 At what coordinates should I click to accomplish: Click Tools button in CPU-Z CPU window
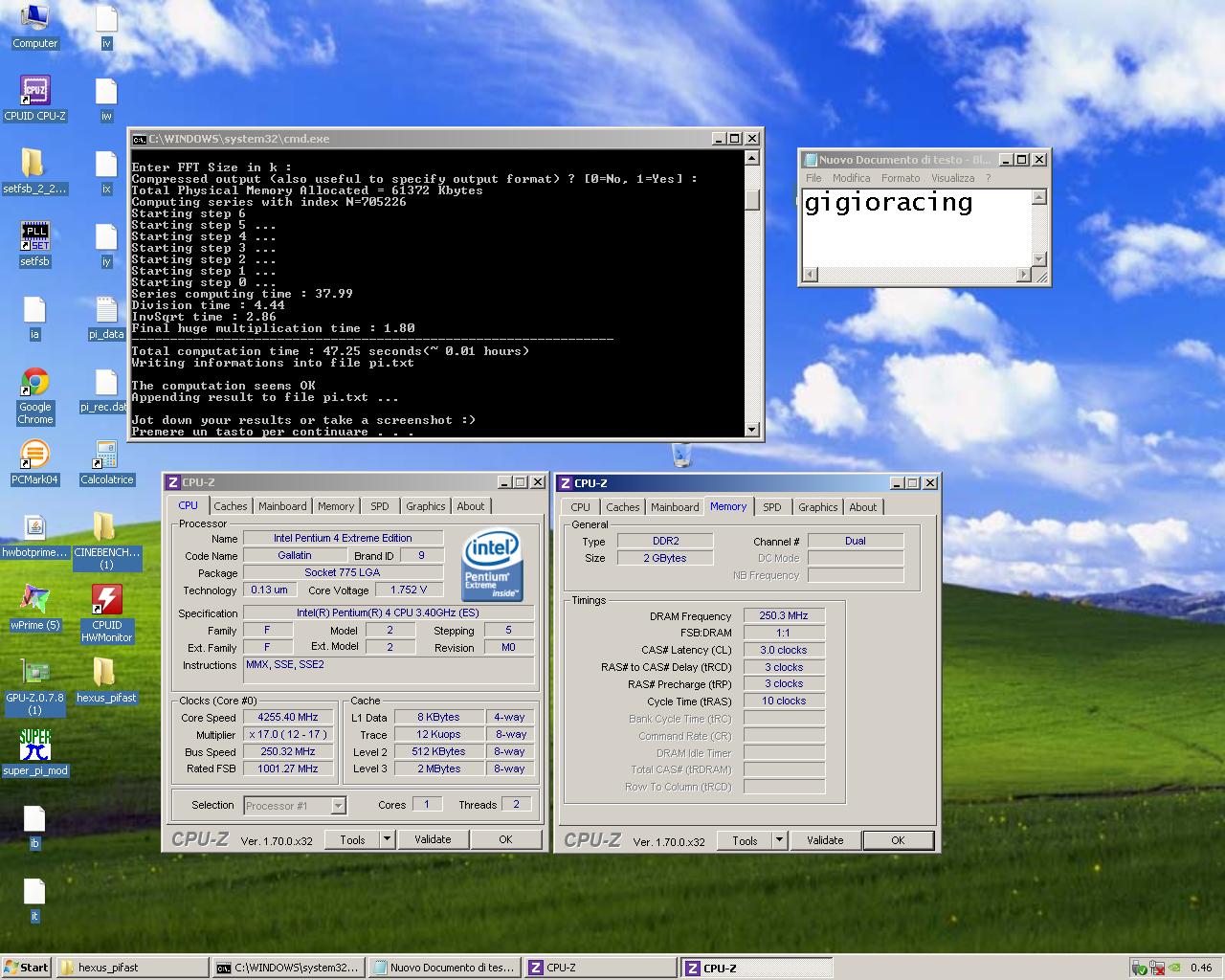pyautogui.click(x=352, y=839)
